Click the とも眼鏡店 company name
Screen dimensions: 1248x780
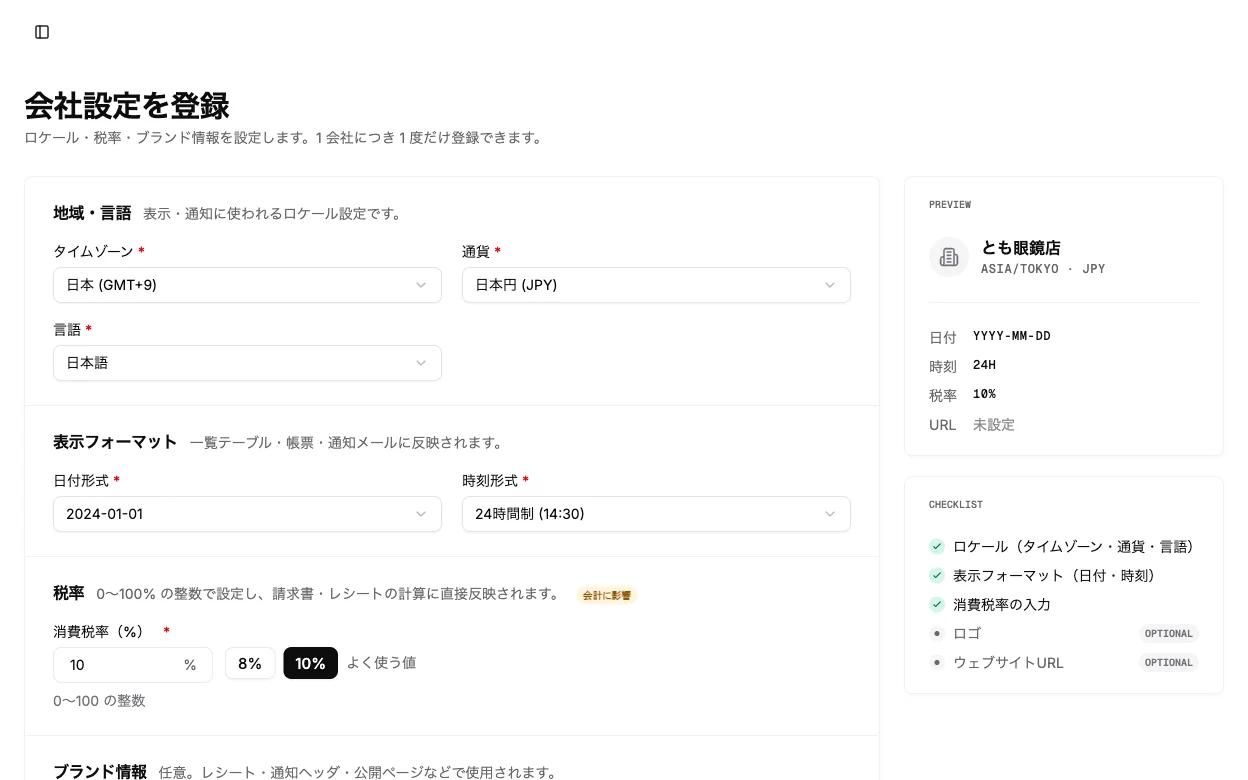pyautogui.click(x=1021, y=248)
